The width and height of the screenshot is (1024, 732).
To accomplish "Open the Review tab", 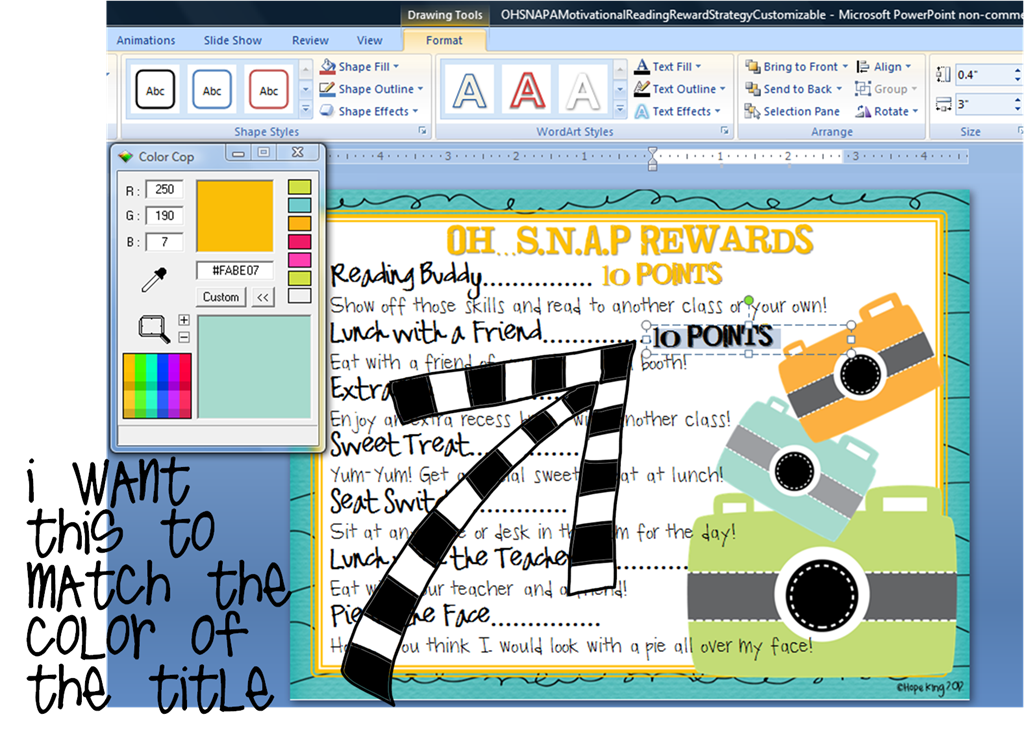I will 310,40.
